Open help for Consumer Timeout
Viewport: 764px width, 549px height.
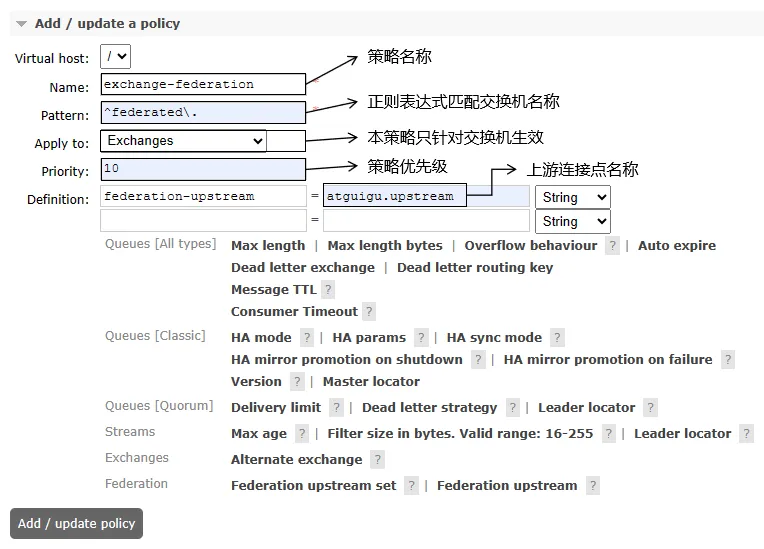click(x=369, y=312)
